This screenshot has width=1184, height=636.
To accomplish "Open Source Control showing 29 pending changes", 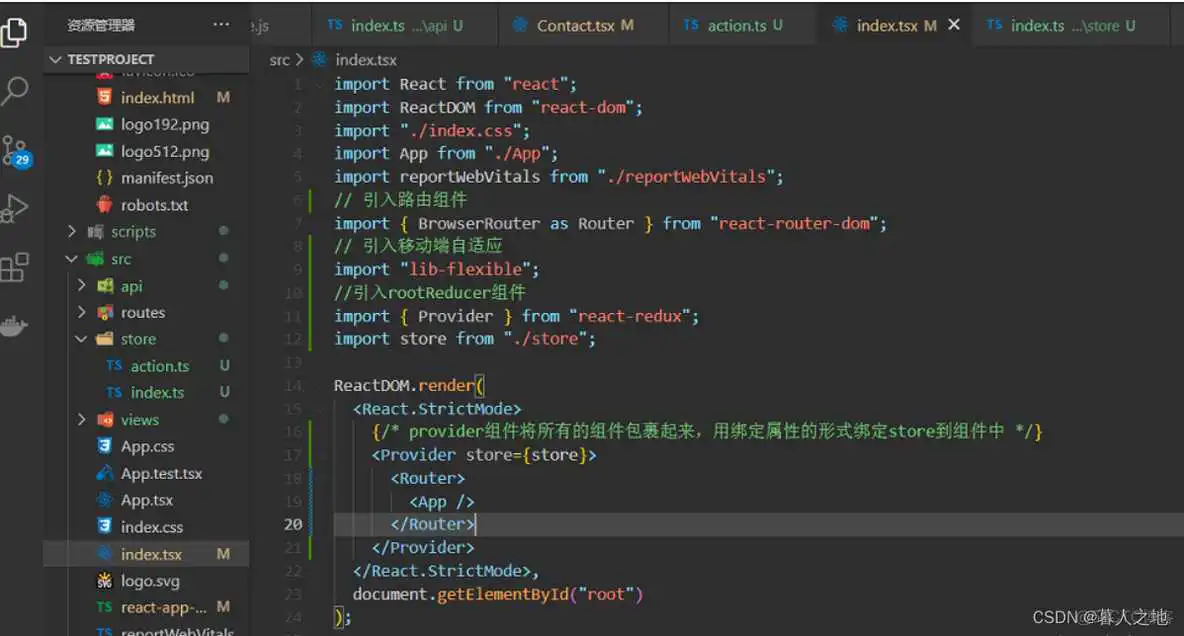I will (15, 150).
